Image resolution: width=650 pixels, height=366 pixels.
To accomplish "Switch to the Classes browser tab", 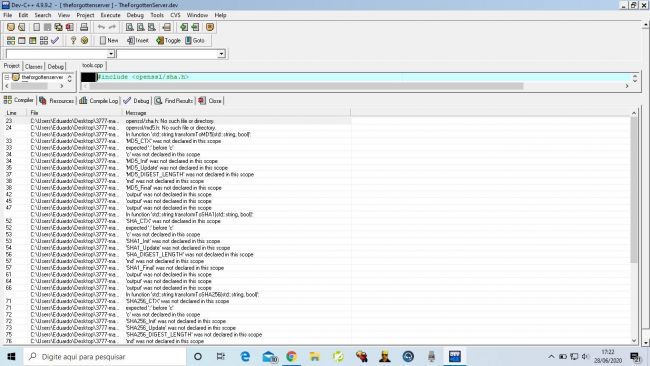I will click(34, 66).
